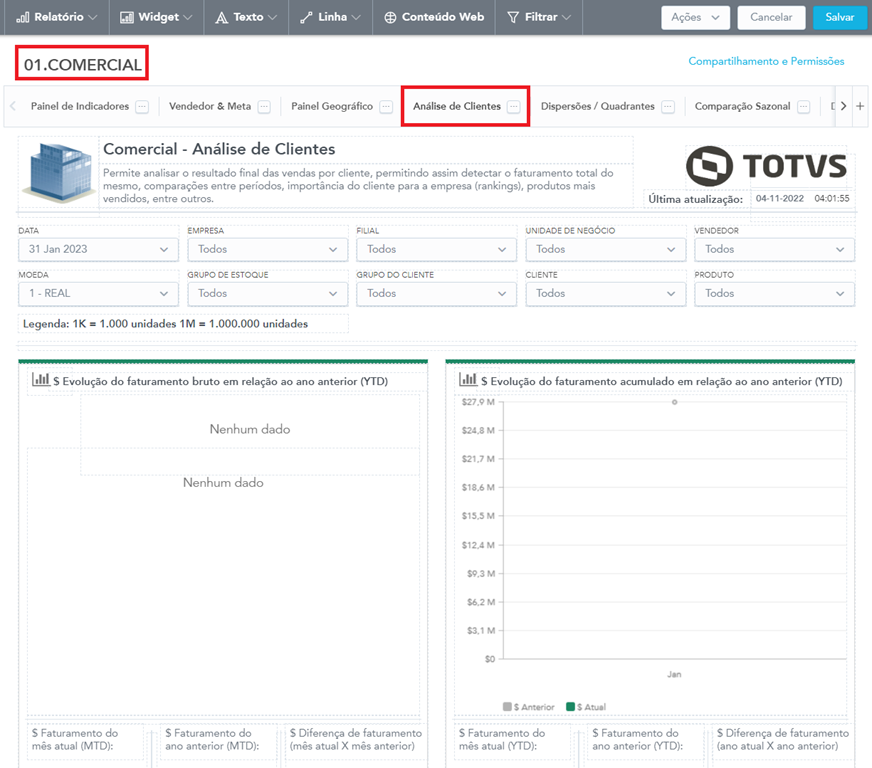The height and width of the screenshot is (768, 872).
Task: Click the Salvar button
Action: pyautogui.click(x=839, y=17)
